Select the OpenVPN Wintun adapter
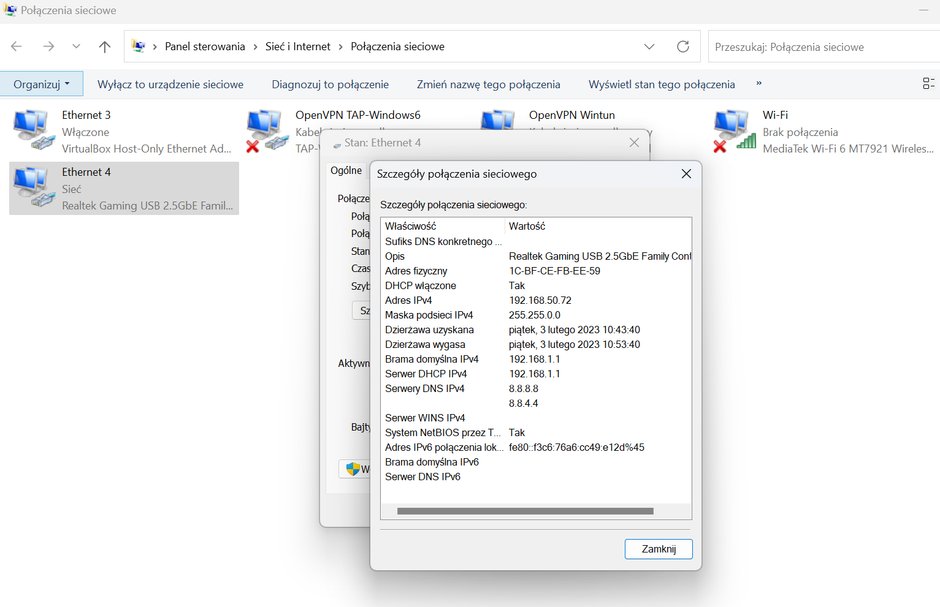This screenshot has height=607, width=940. pyautogui.click(x=498, y=119)
